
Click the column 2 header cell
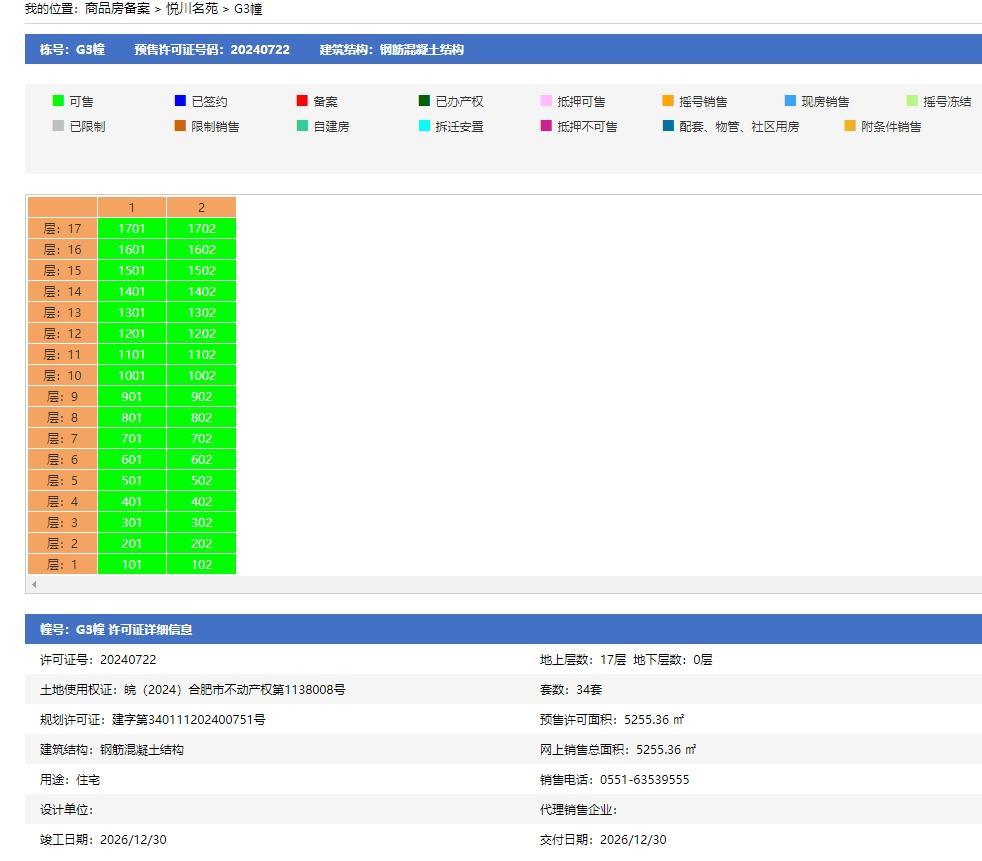pyautogui.click(x=202, y=207)
